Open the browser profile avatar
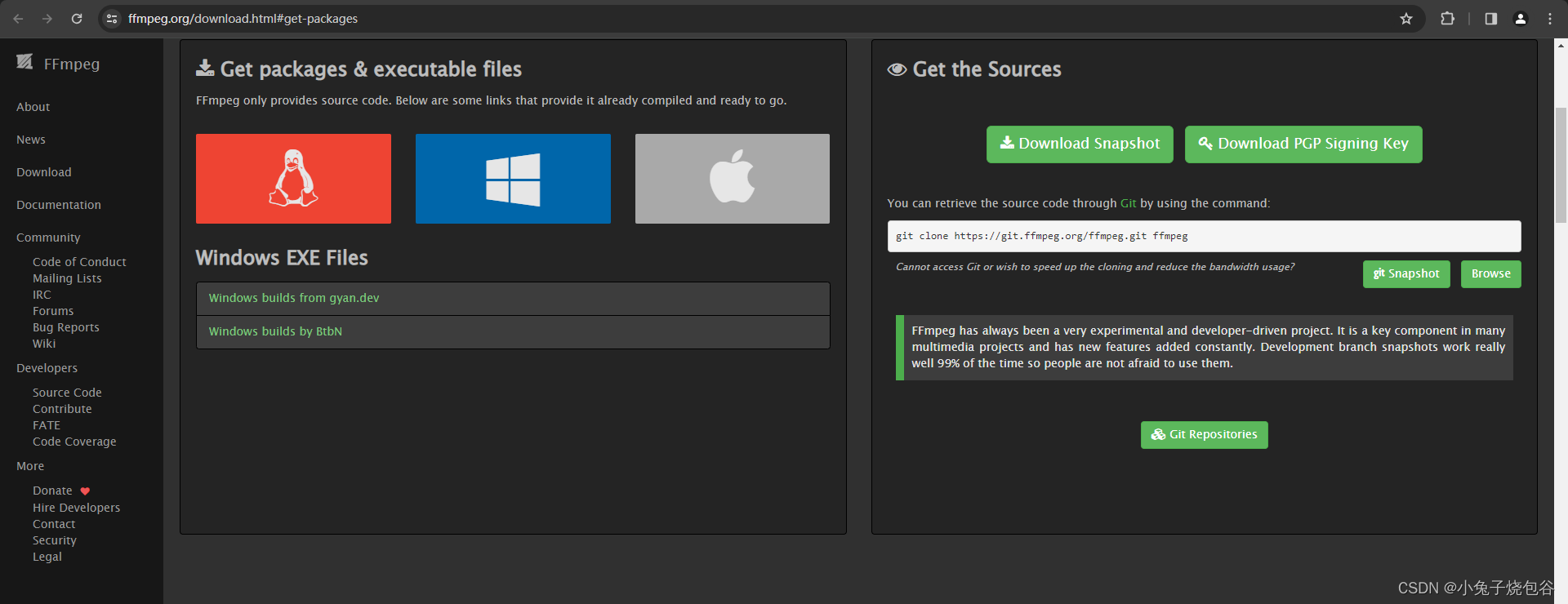1568x604 pixels. pos(1521,18)
